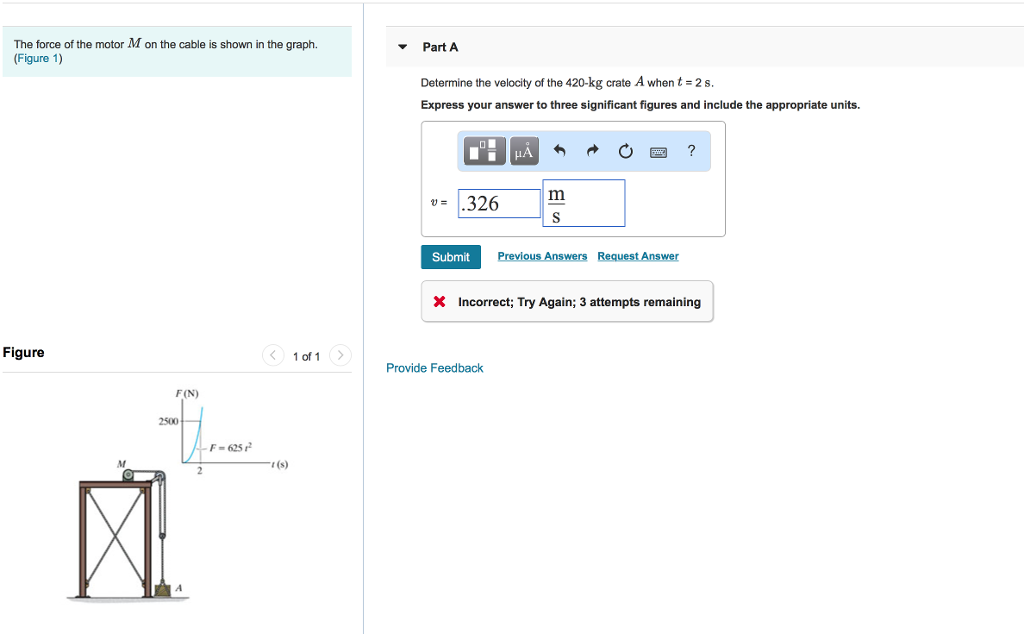This screenshot has width=1024, height=634.
Task: Click the Incorrect; Try Again feedback box
Action: (x=567, y=302)
